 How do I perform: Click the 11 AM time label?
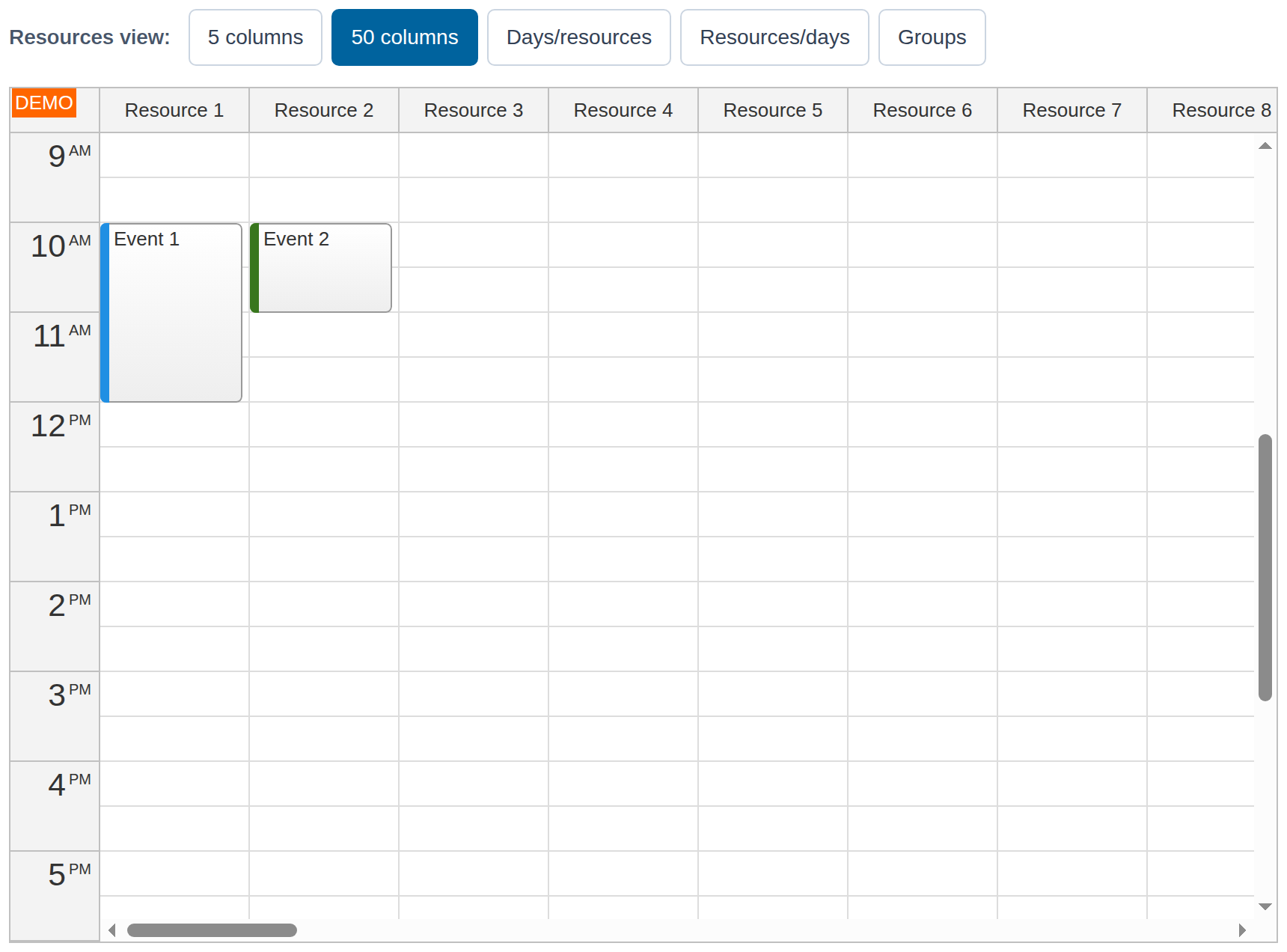click(x=55, y=357)
